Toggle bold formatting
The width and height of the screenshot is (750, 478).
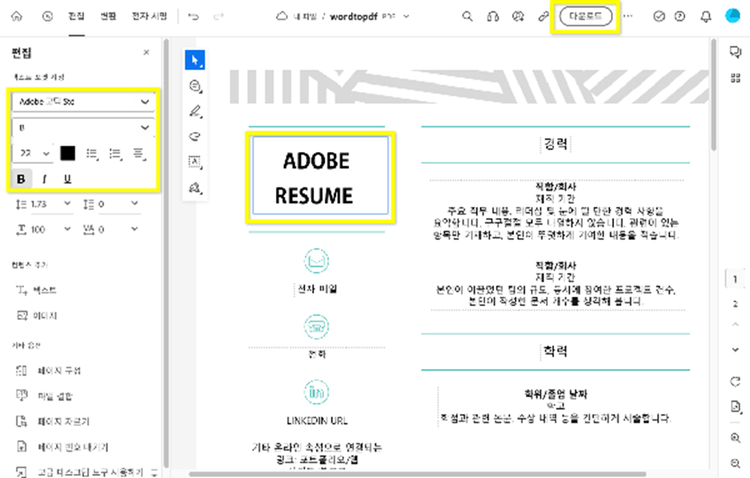[21, 179]
